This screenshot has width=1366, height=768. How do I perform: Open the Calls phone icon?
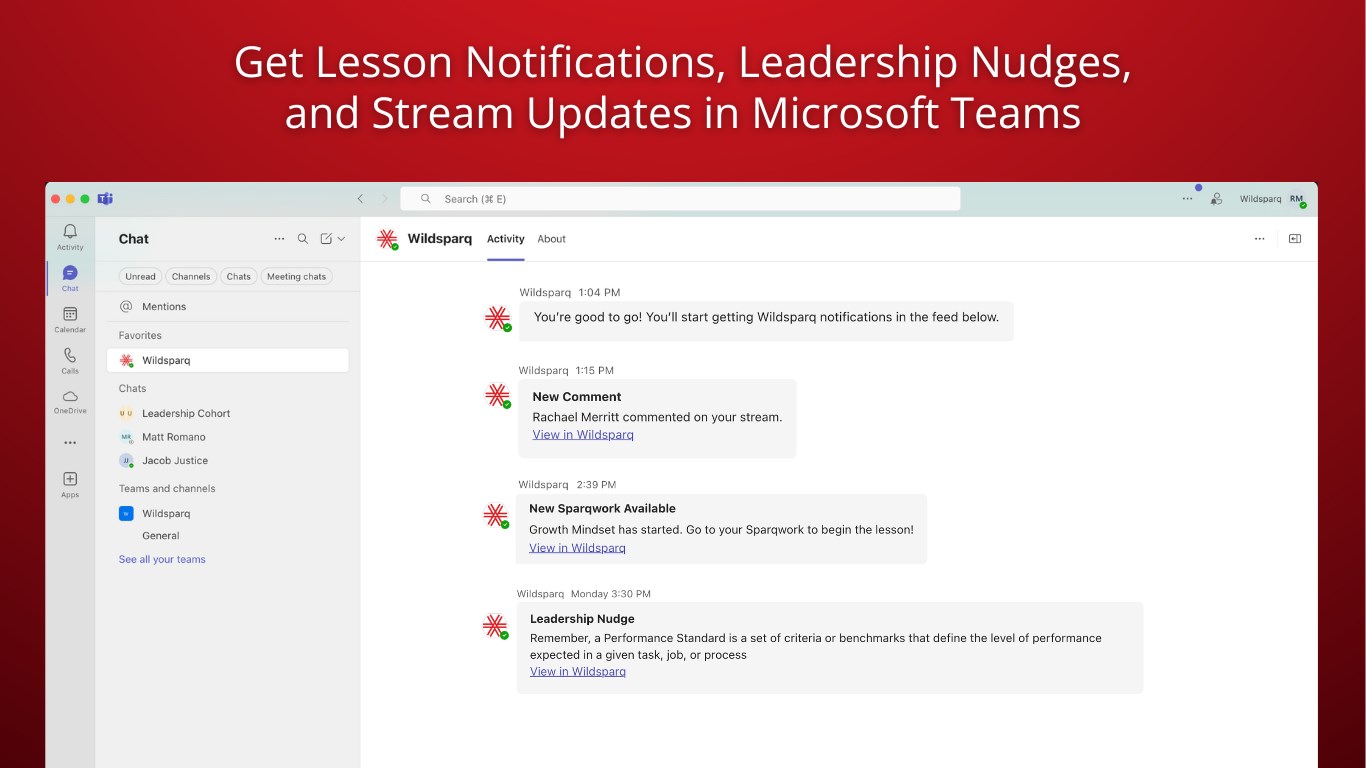click(70, 355)
